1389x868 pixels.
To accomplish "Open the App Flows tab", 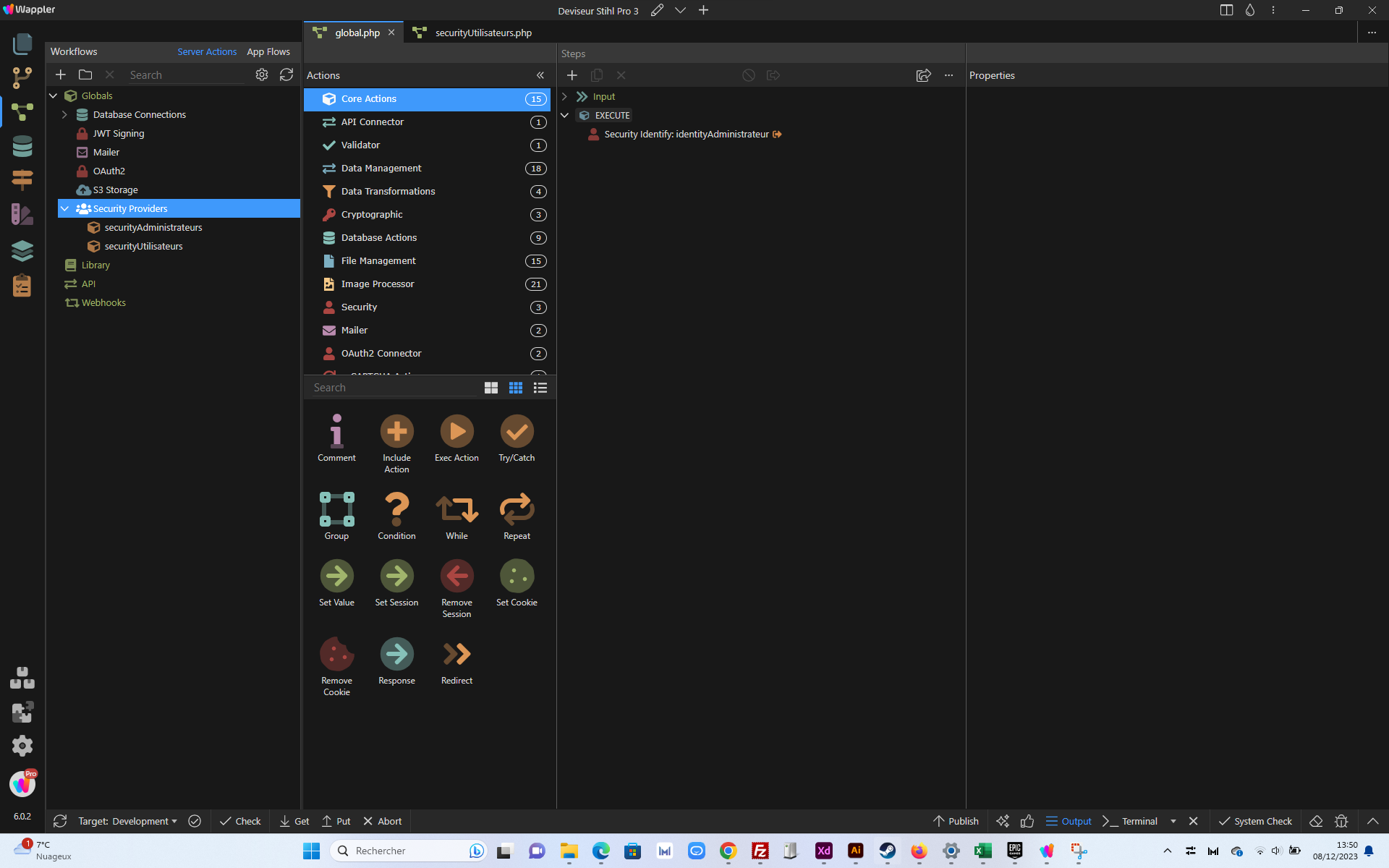I will (x=268, y=51).
